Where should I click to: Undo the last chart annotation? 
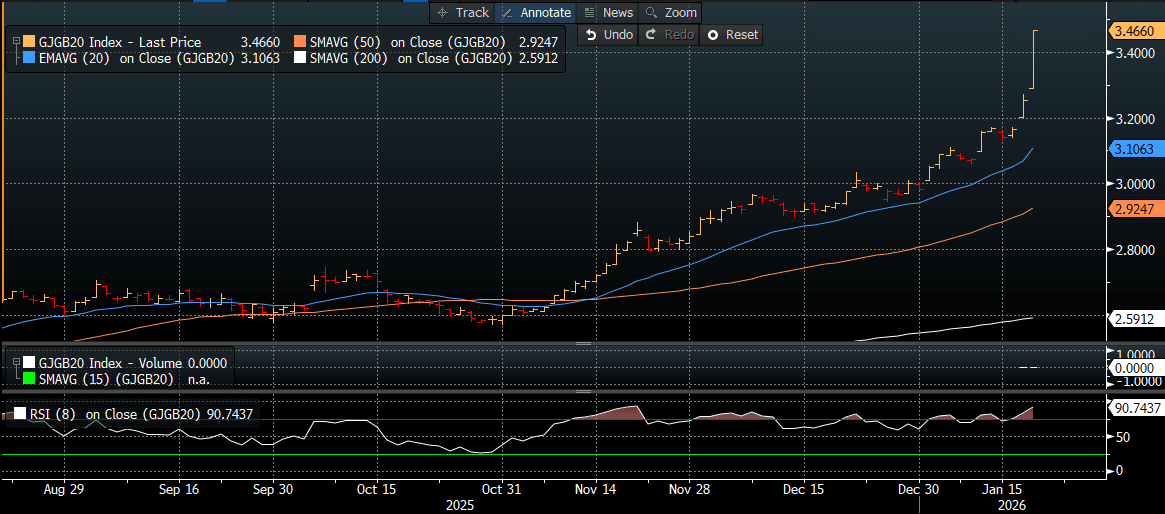coord(609,34)
